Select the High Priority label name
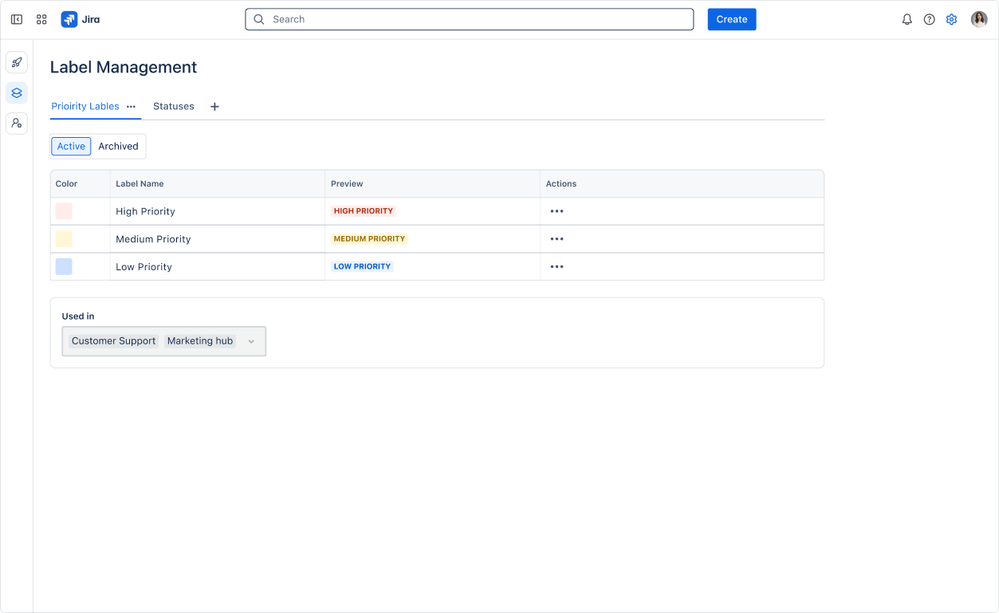999x613 pixels. tap(145, 212)
